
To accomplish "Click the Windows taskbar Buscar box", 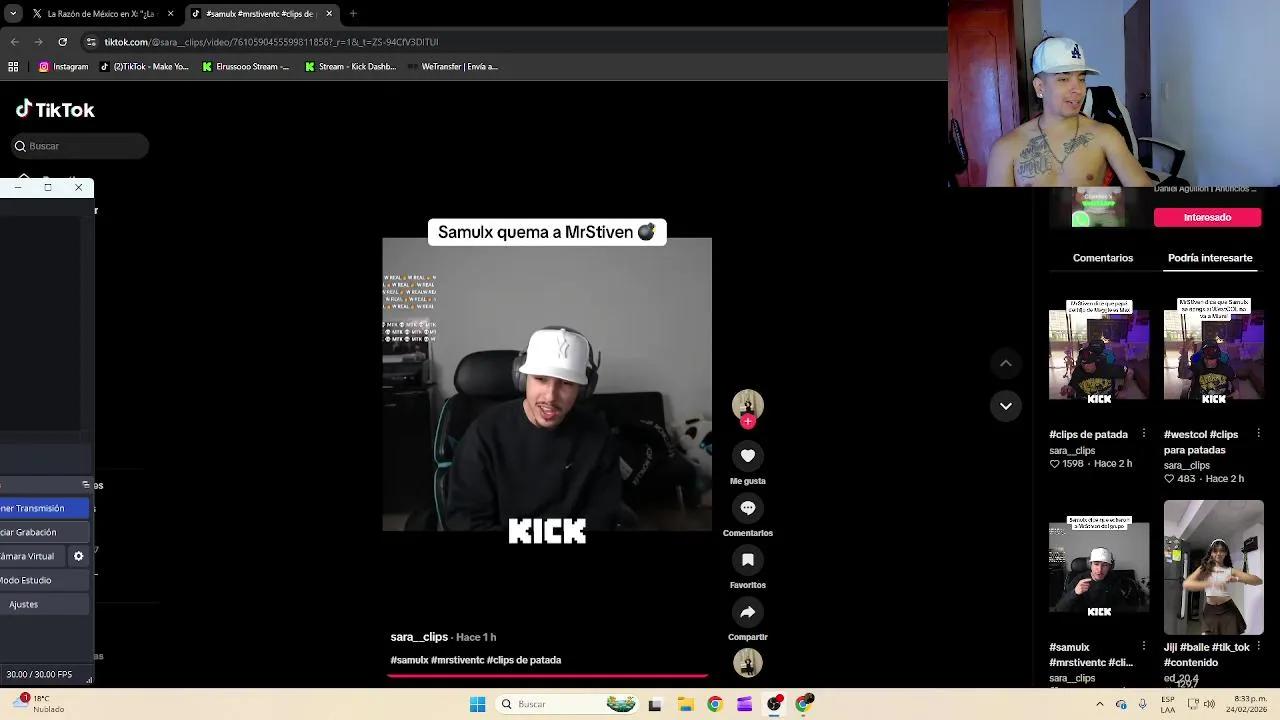I will click(569, 704).
